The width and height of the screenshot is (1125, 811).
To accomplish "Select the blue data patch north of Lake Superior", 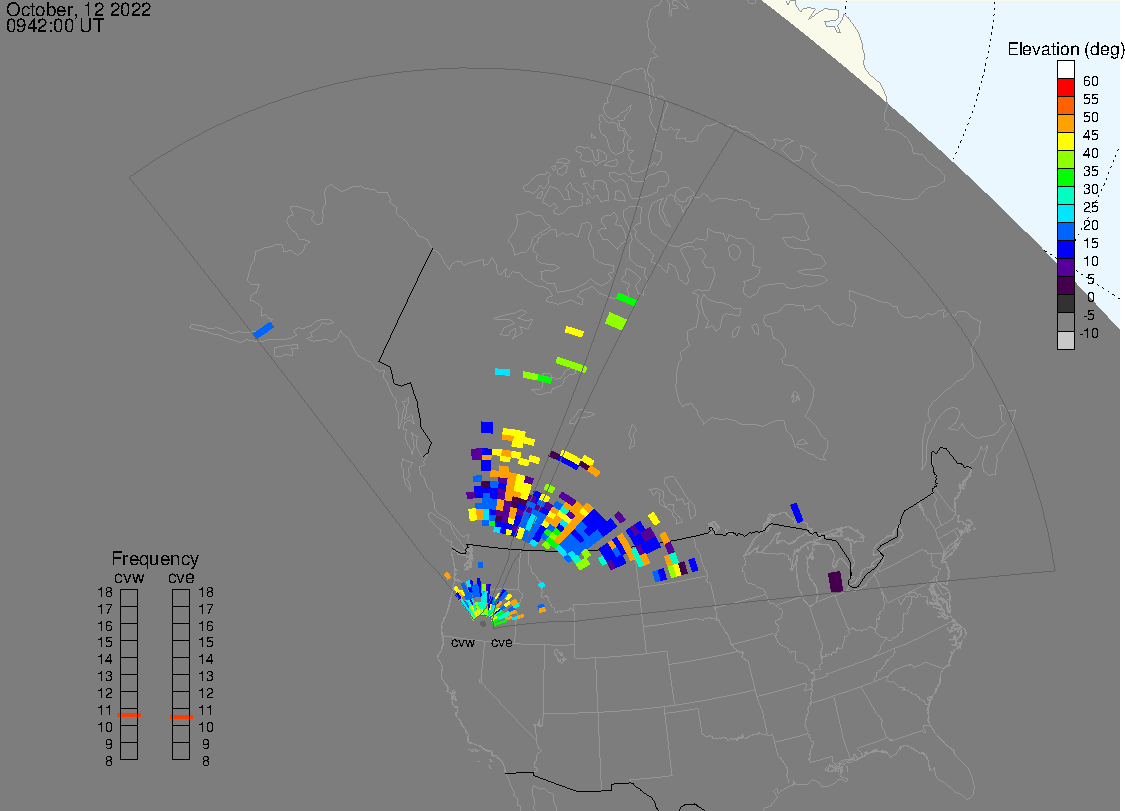I will point(797,512).
